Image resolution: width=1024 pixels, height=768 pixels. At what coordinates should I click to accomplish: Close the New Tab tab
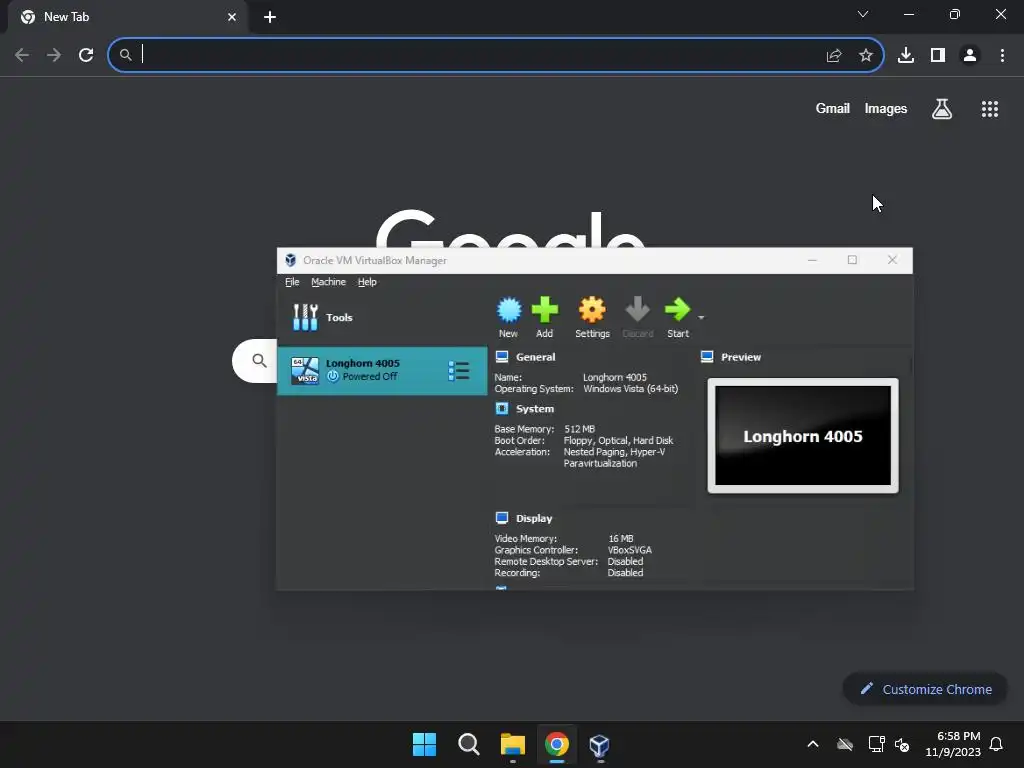click(232, 17)
